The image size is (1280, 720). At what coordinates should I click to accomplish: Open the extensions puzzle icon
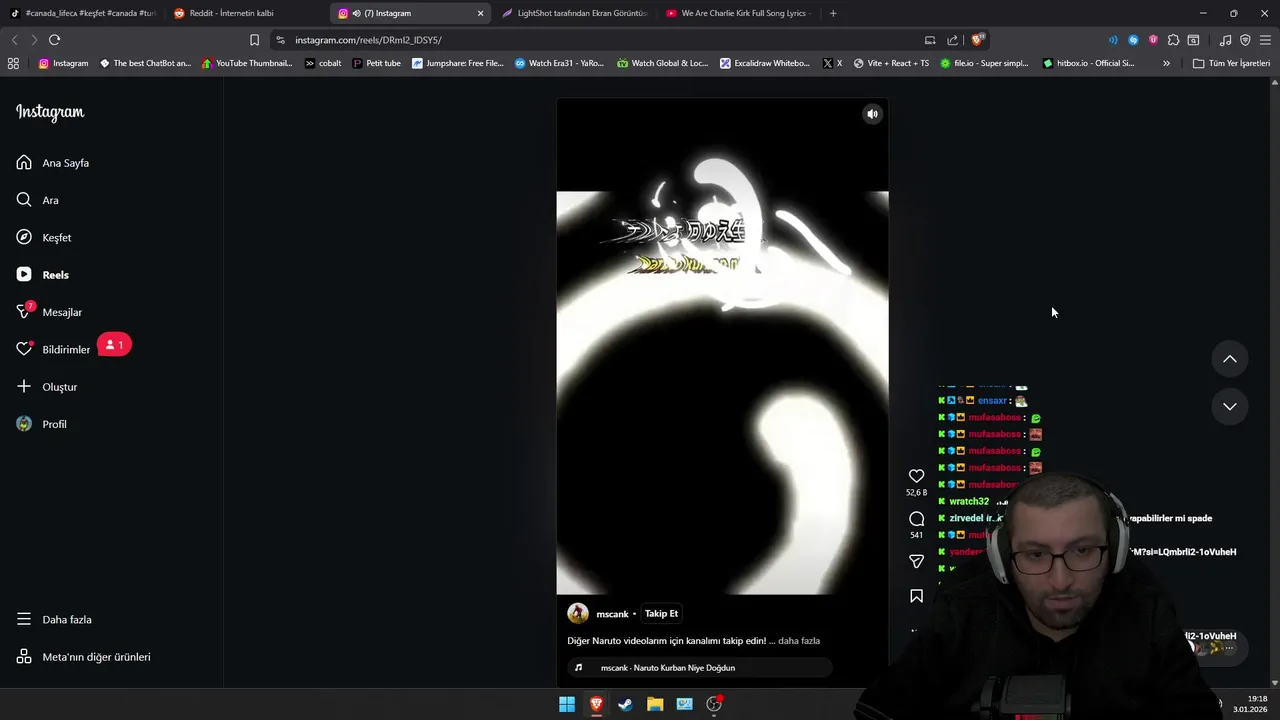tap(1173, 40)
